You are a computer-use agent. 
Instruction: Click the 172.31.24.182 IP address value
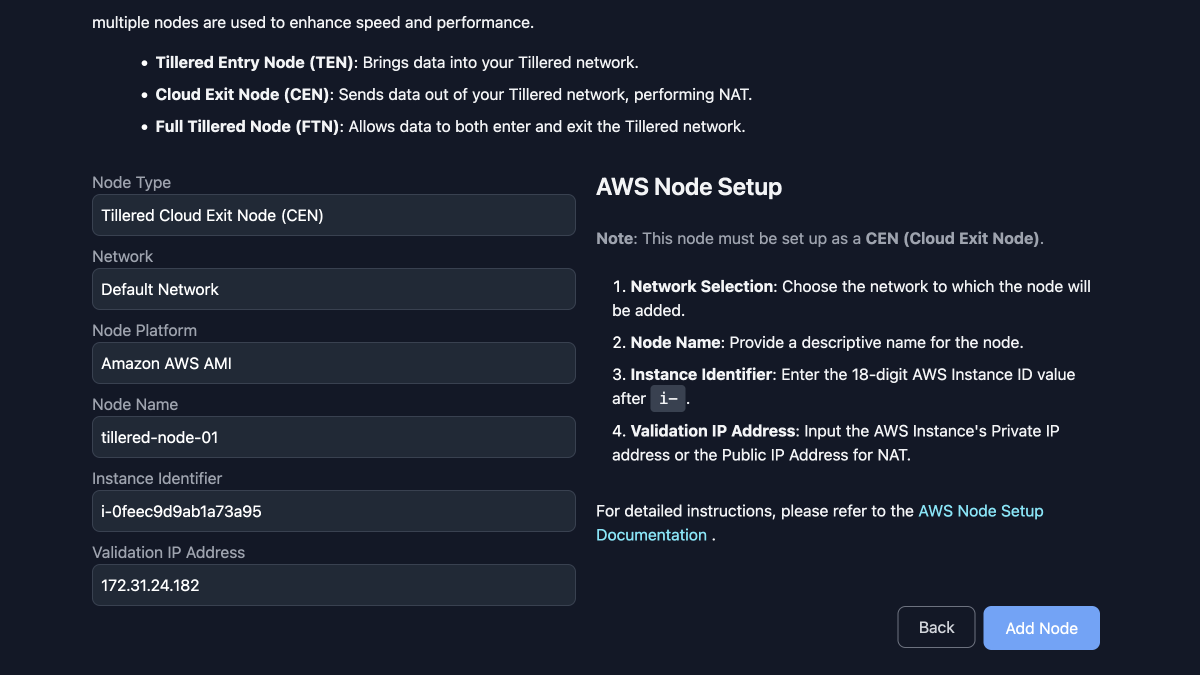point(334,585)
